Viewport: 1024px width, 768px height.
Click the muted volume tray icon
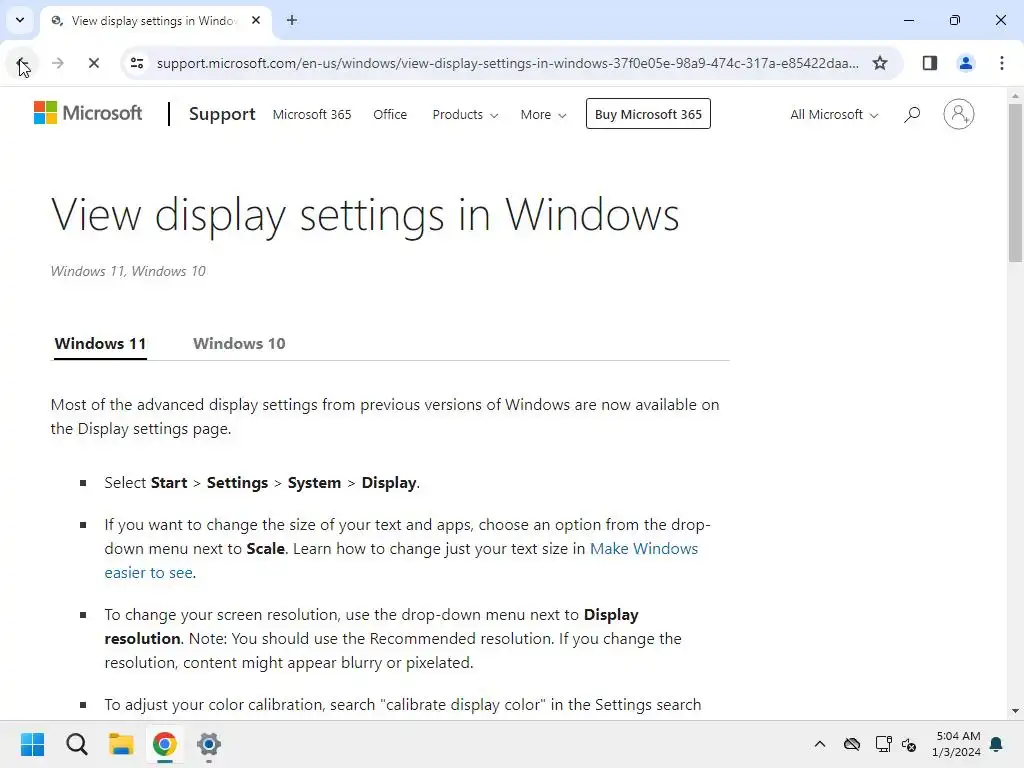click(908, 744)
